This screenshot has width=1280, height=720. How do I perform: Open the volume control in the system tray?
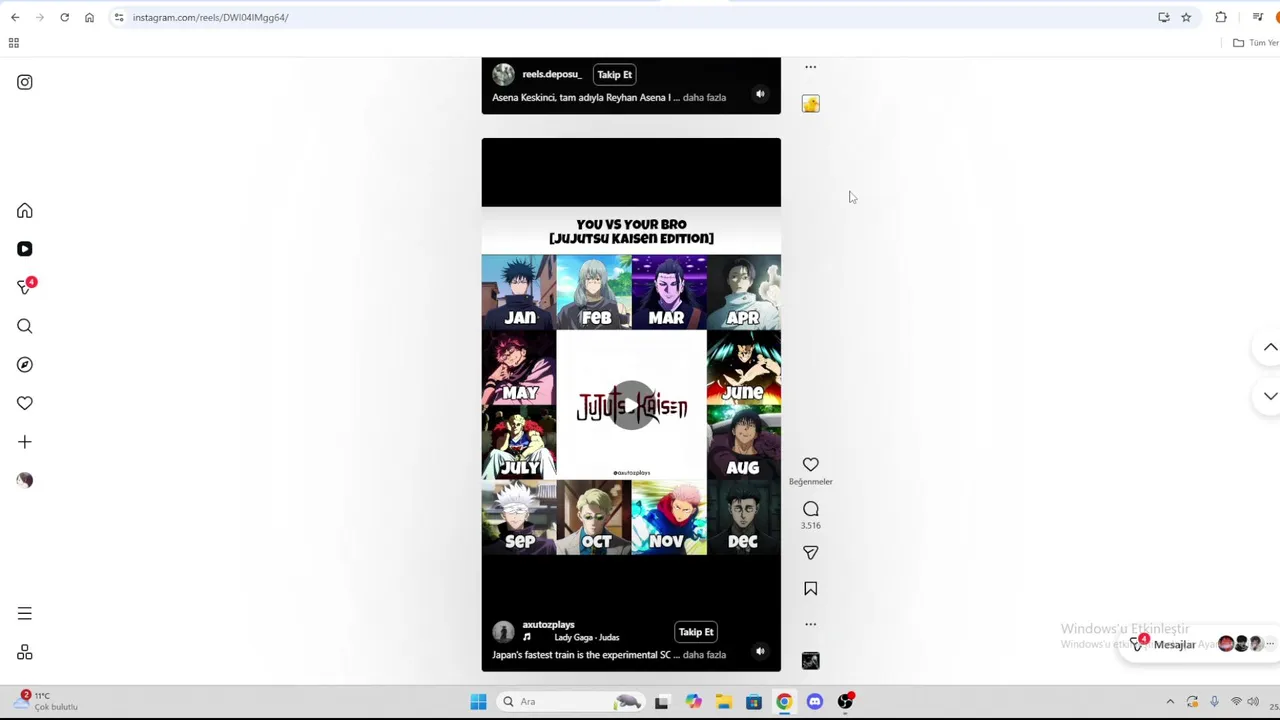[x=1253, y=702]
